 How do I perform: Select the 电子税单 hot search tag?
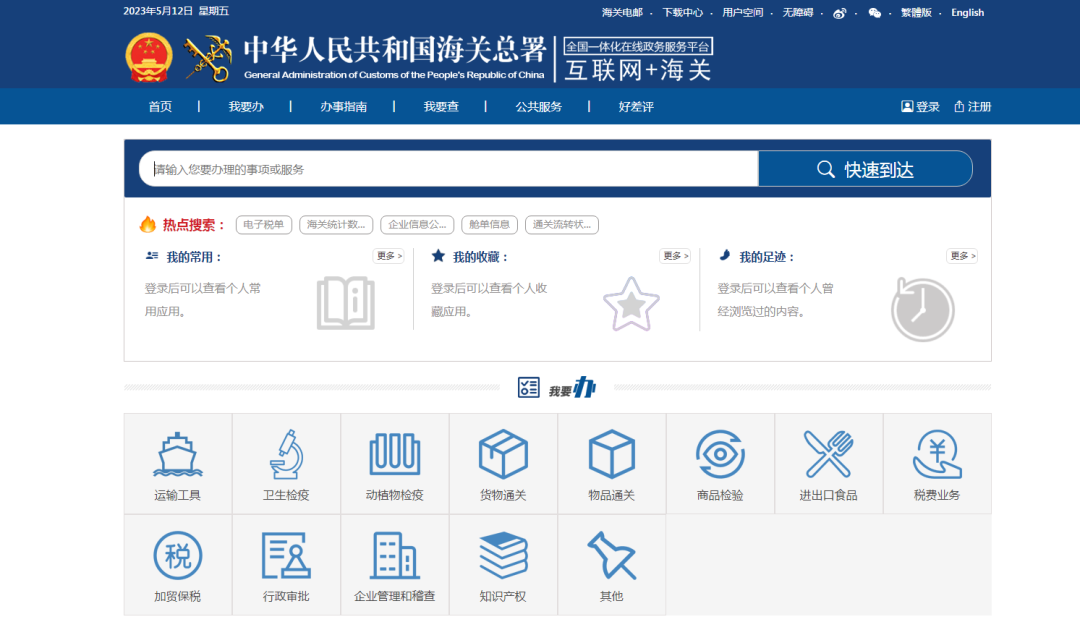coord(264,225)
